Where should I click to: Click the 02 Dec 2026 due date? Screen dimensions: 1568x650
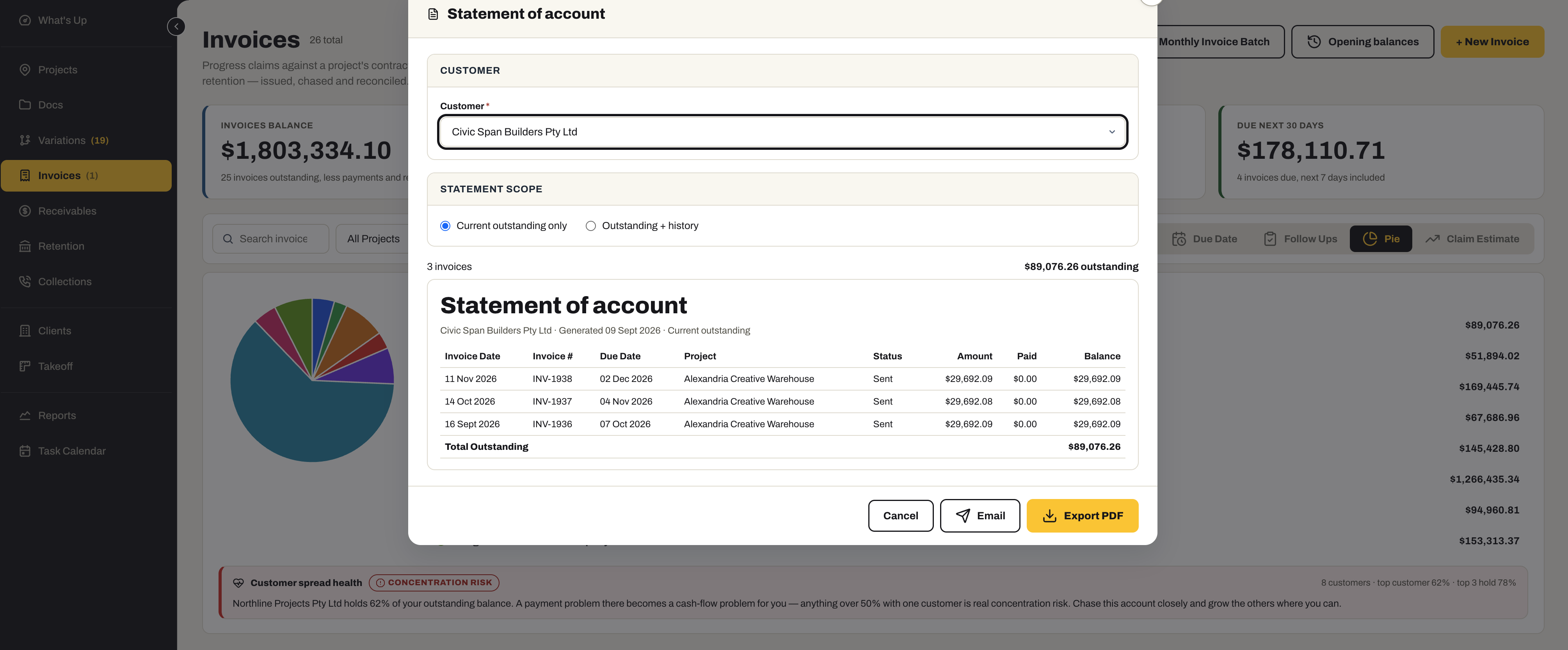625,379
